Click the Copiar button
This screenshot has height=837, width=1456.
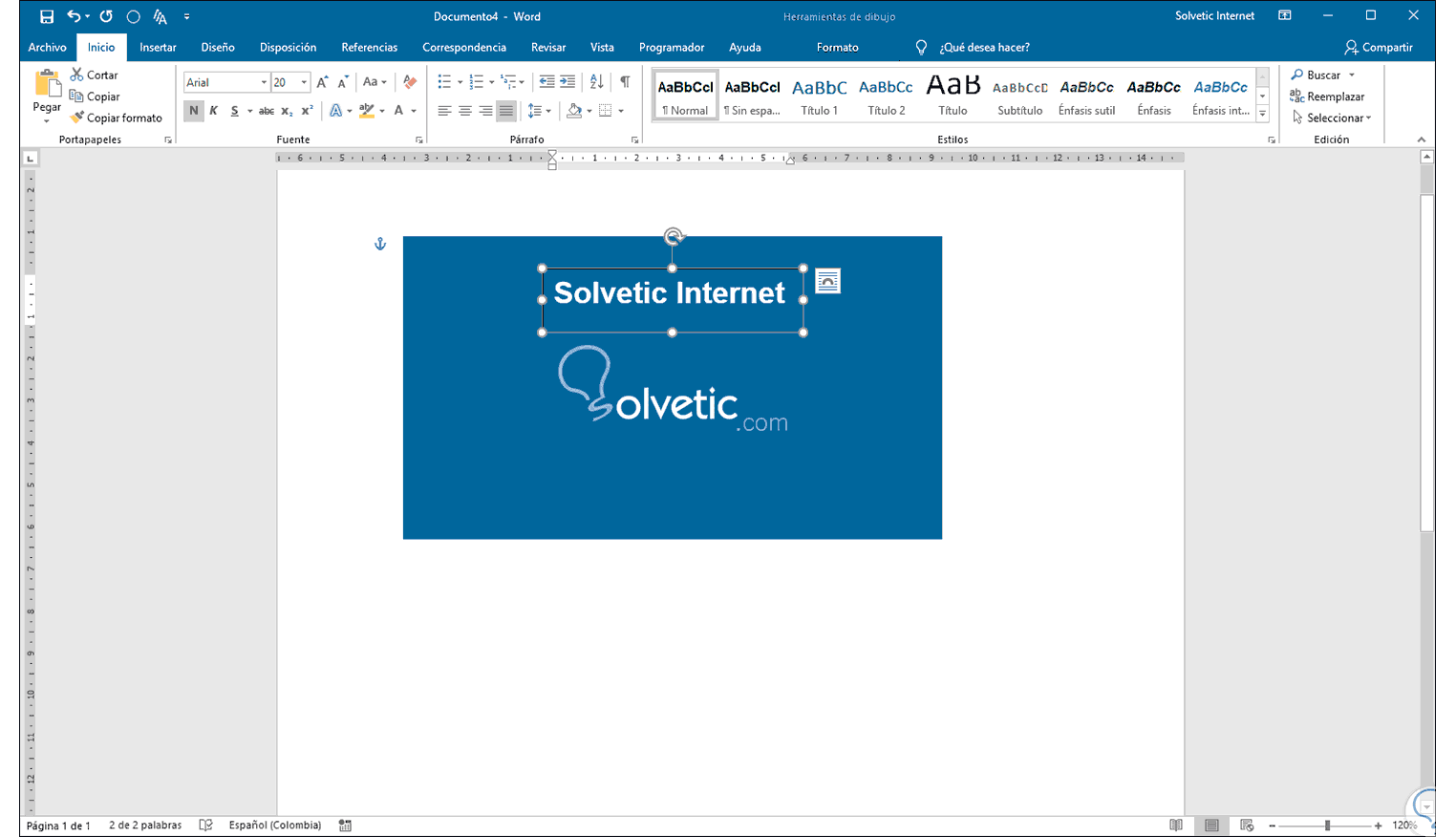click(x=95, y=97)
